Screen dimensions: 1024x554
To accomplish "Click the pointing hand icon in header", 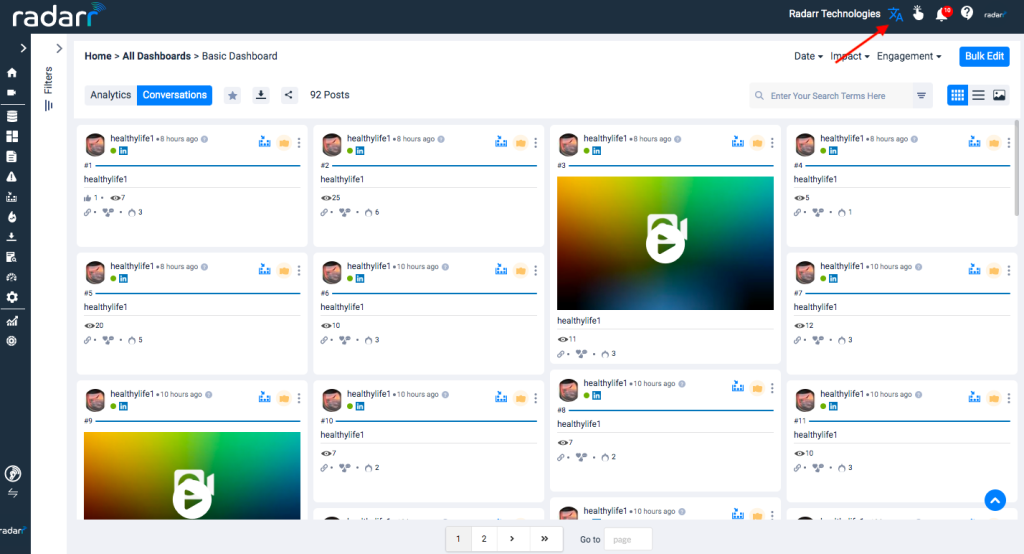I will [x=918, y=13].
